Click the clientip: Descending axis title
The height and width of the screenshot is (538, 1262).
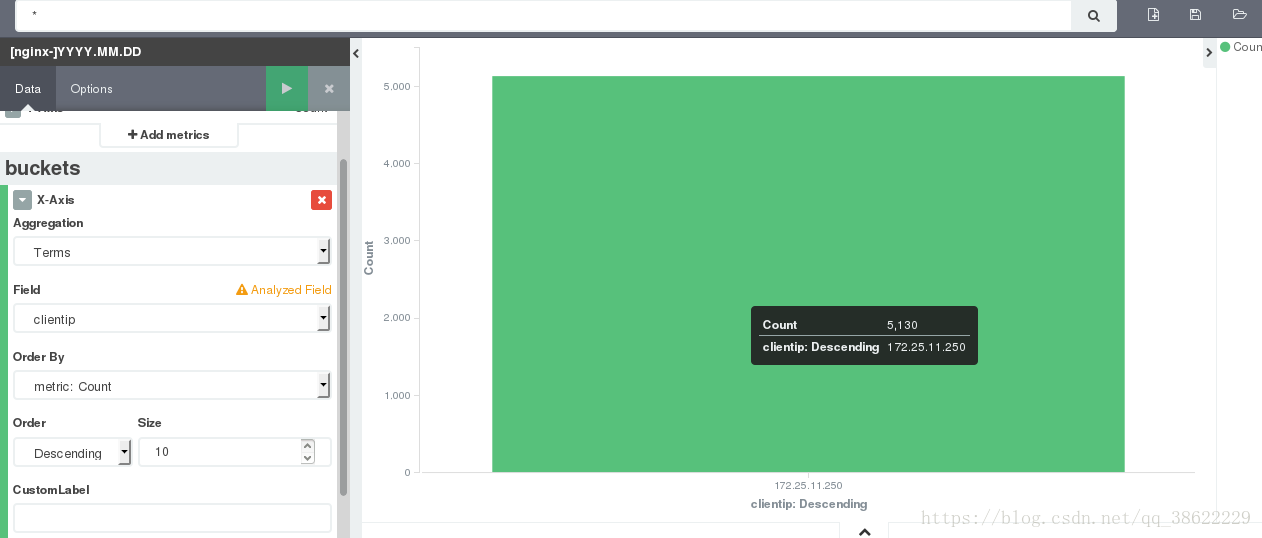[x=809, y=504]
